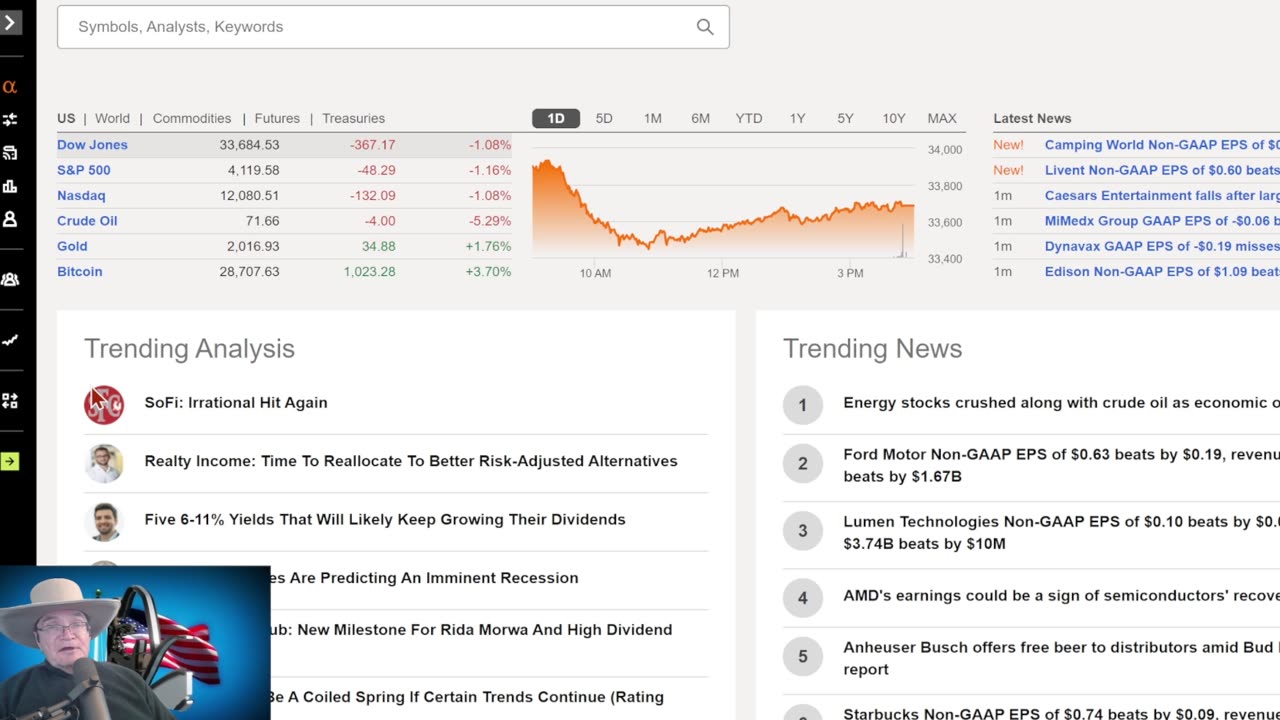Open Caesars Entertainment falls news item
This screenshot has width=1280, height=720.
1162,196
